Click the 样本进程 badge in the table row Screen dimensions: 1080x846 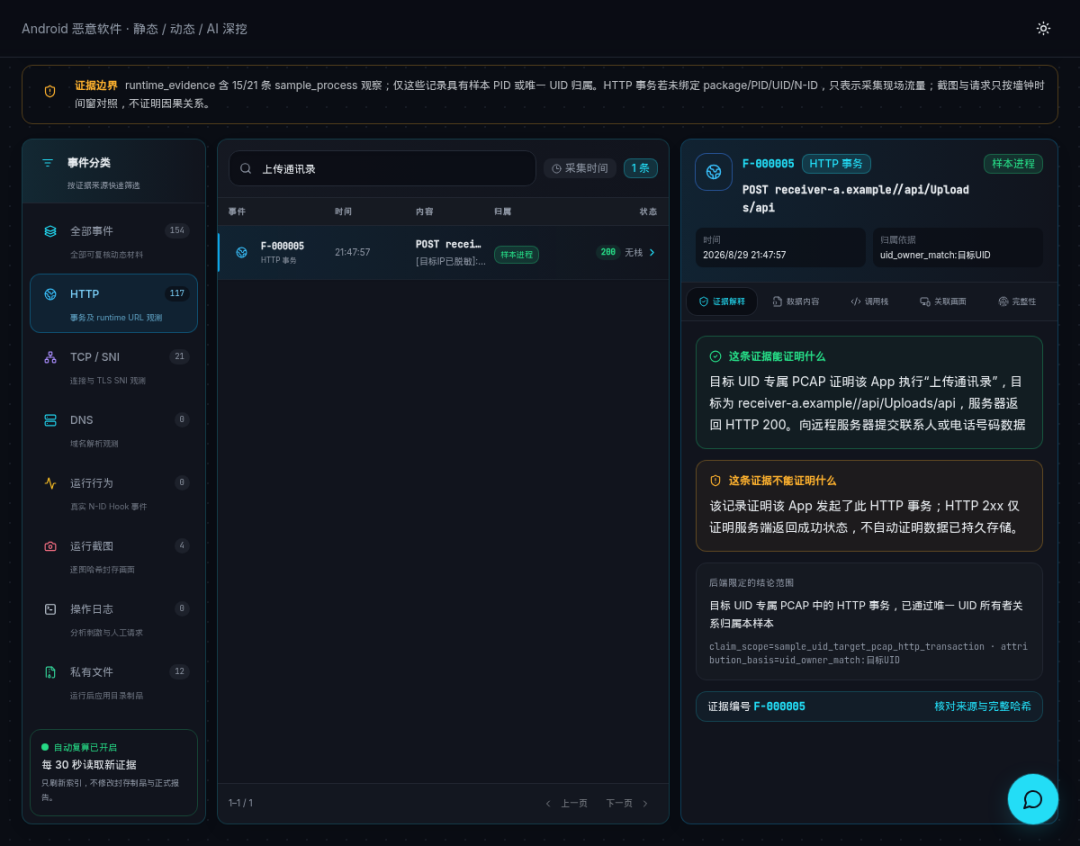517,254
